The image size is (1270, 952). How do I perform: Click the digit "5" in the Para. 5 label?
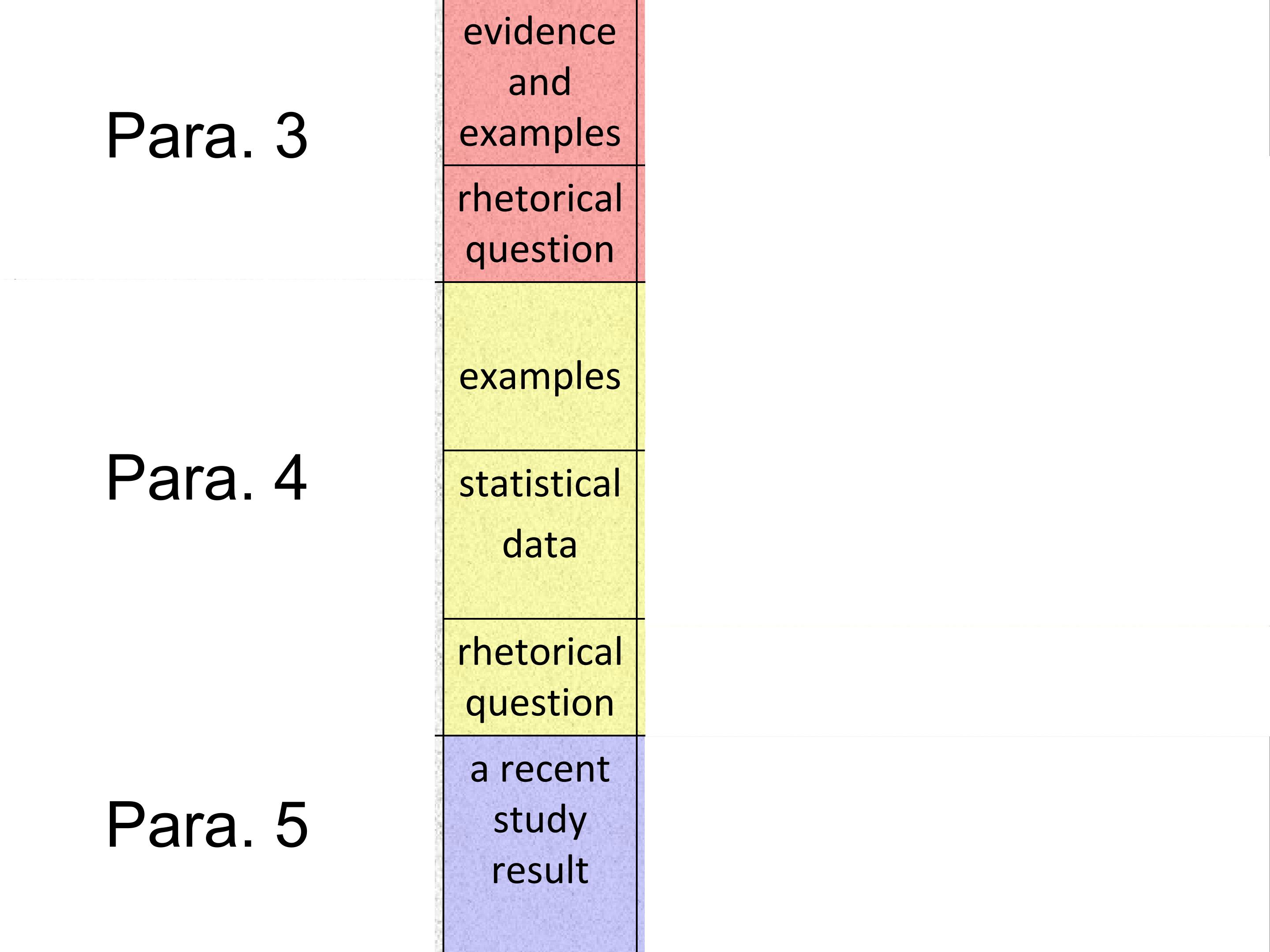(291, 825)
